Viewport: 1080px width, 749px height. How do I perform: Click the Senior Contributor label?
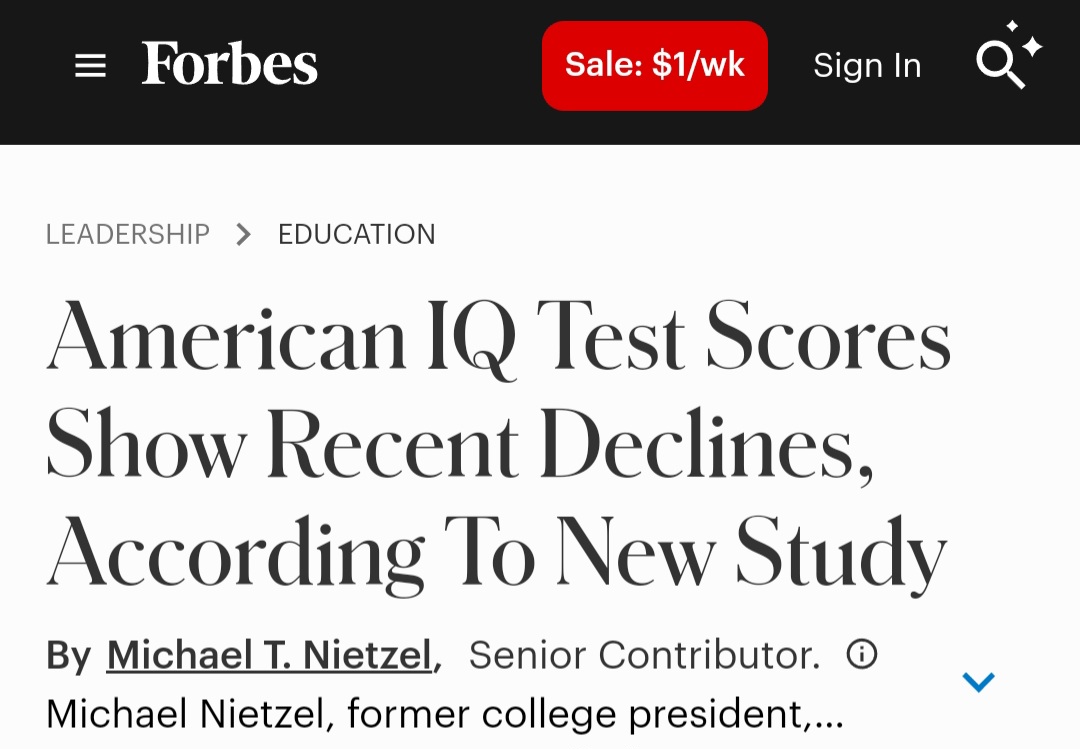click(644, 655)
